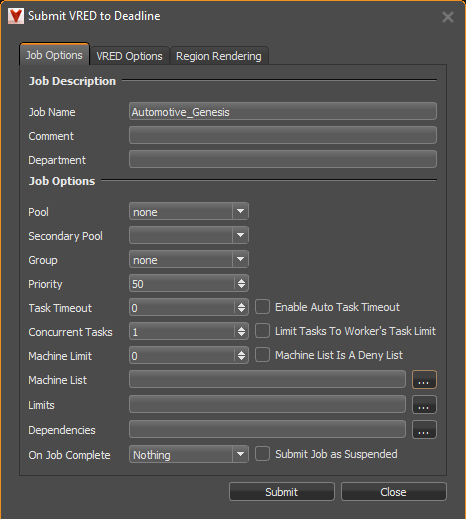Close the Submit VRED to Deadline dialog

coord(448,17)
